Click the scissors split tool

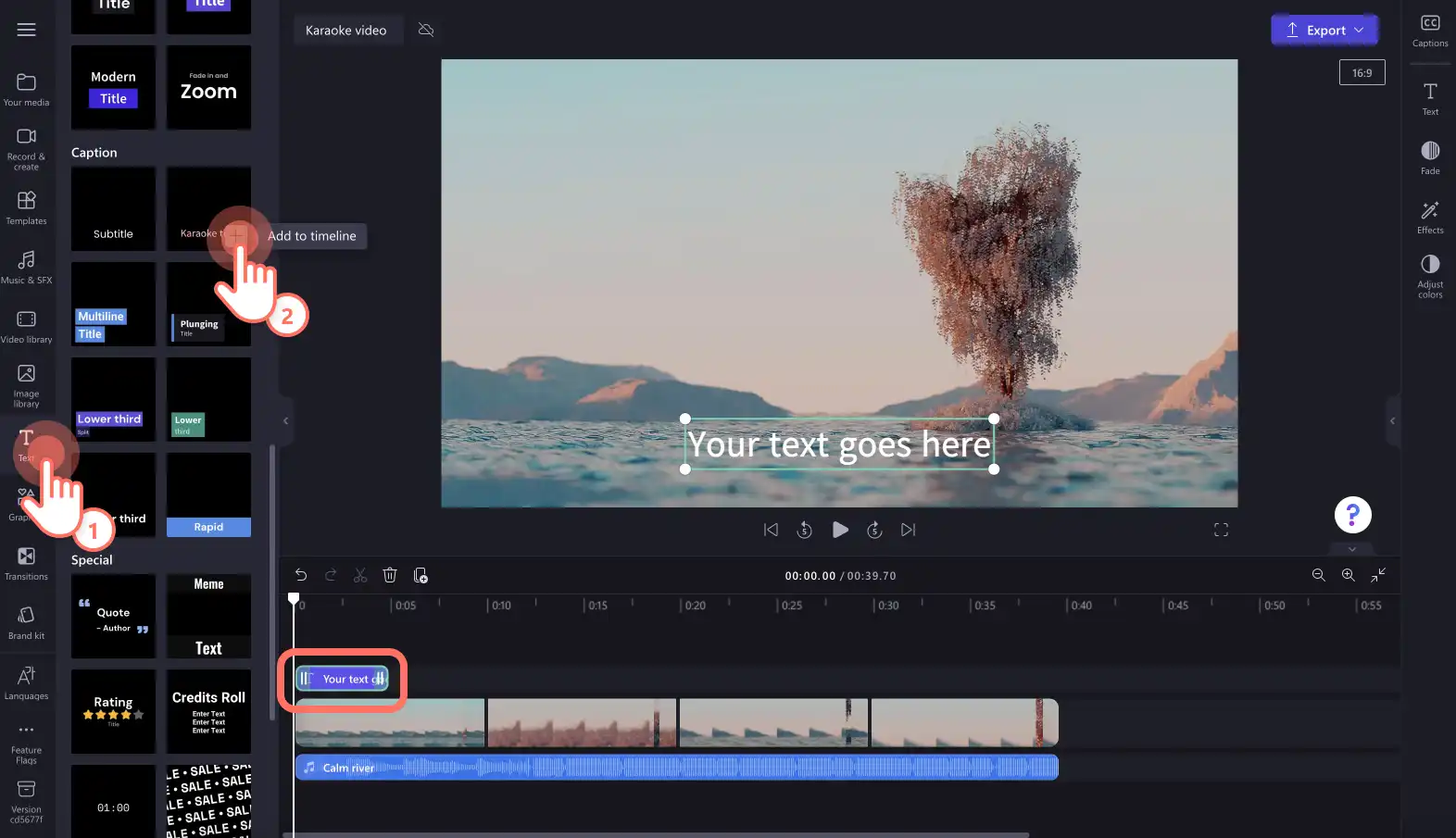point(360,575)
